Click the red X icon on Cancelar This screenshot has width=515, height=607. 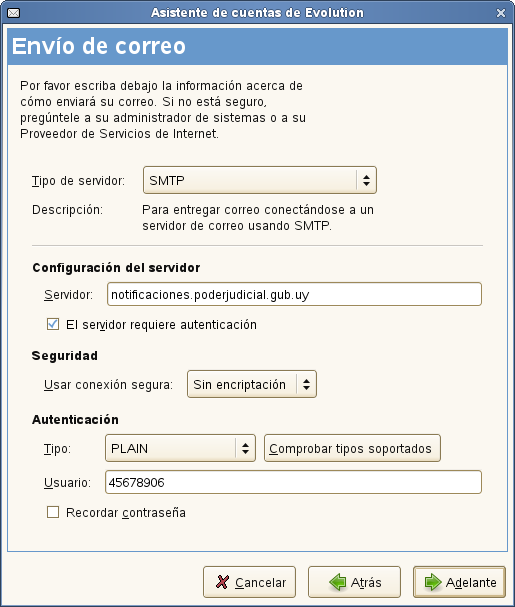pyautogui.click(x=222, y=582)
